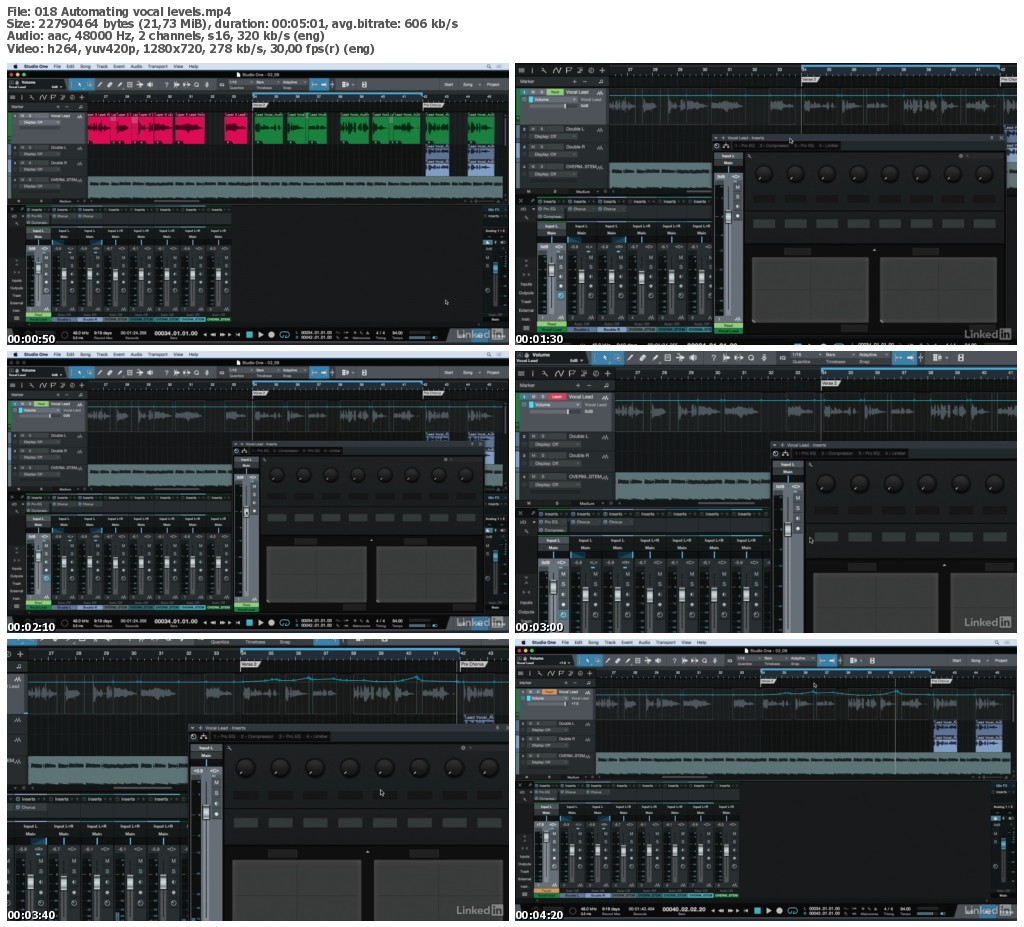Click the power icon in 00:03:00 Inserts window
This screenshot has height=927, width=1024.
click(x=775, y=453)
